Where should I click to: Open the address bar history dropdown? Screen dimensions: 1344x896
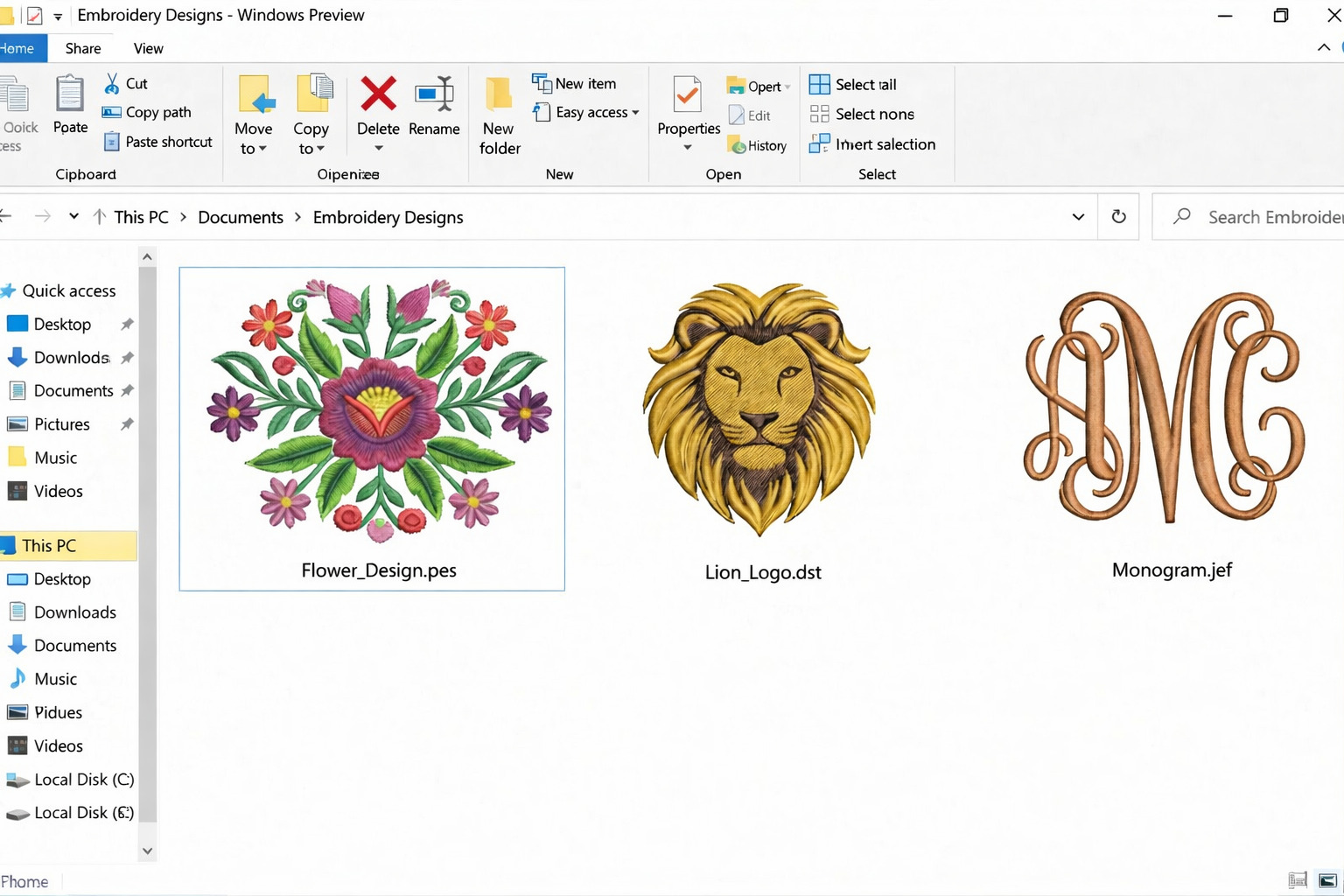click(1078, 216)
